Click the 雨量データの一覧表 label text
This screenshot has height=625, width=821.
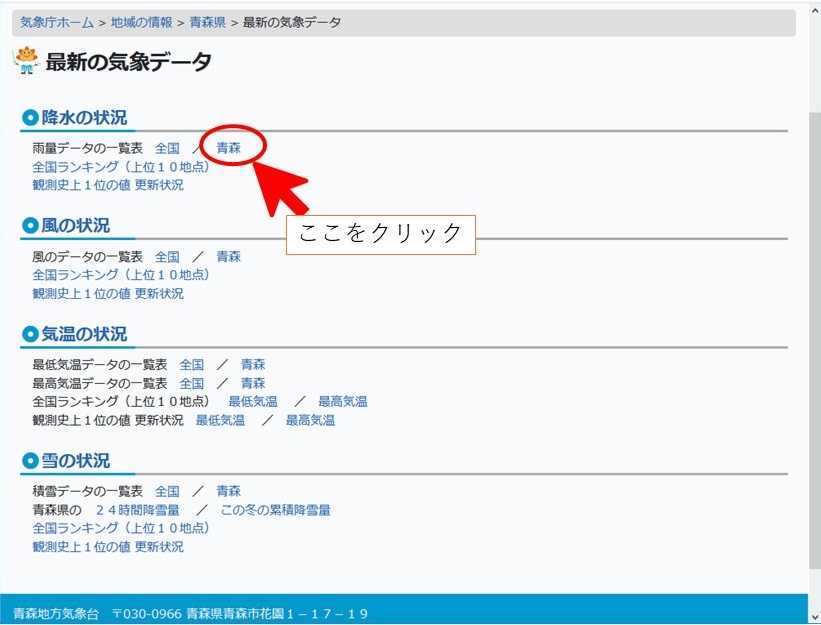[x=87, y=148]
